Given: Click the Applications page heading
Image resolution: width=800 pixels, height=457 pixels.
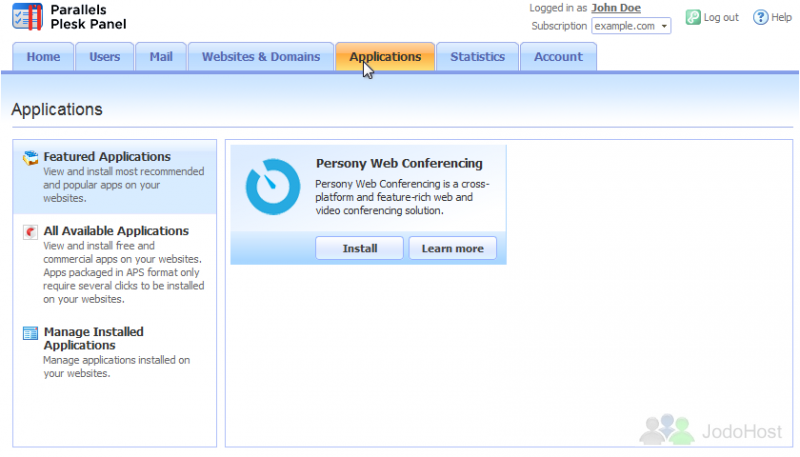Looking at the screenshot, I should (x=57, y=109).
